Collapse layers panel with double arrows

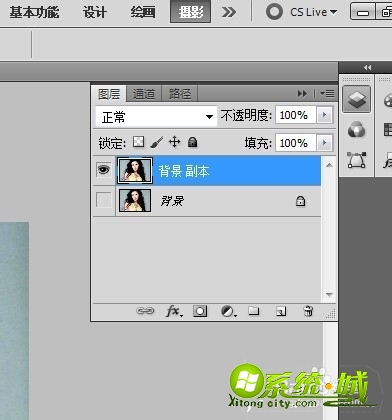pos(302,94)
